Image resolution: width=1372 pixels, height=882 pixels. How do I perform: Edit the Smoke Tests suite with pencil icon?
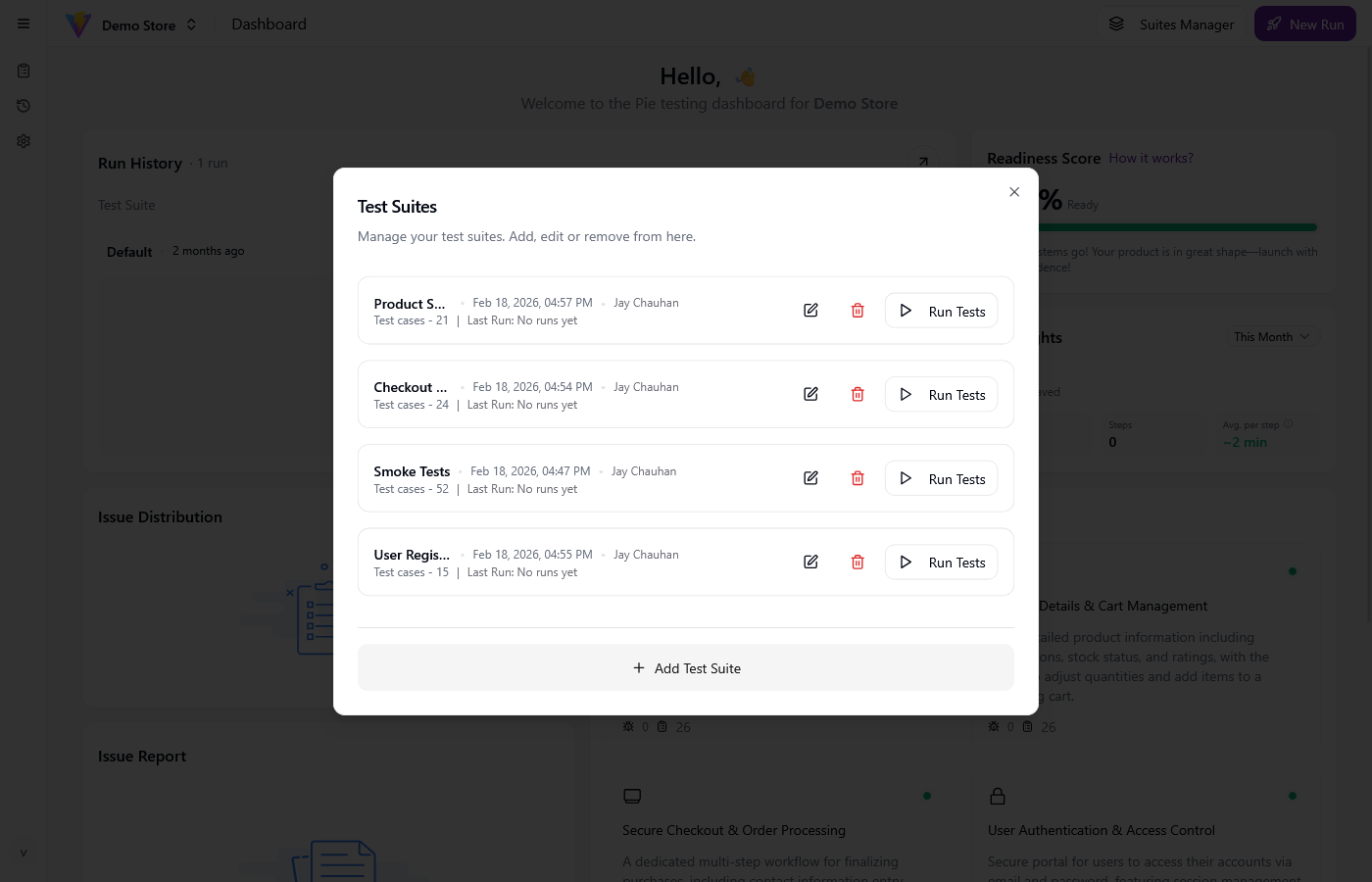pos(810,477)
